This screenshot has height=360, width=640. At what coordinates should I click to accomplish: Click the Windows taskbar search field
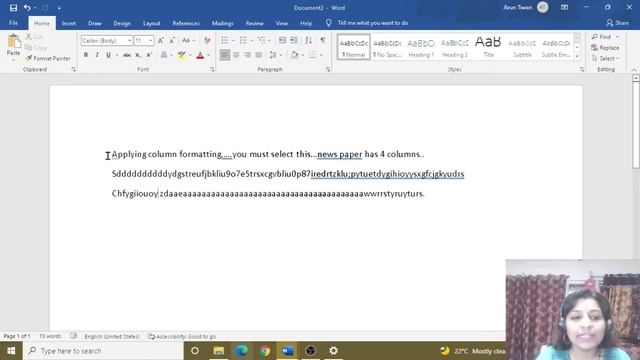pyautogui.click(x=103, y=351)
